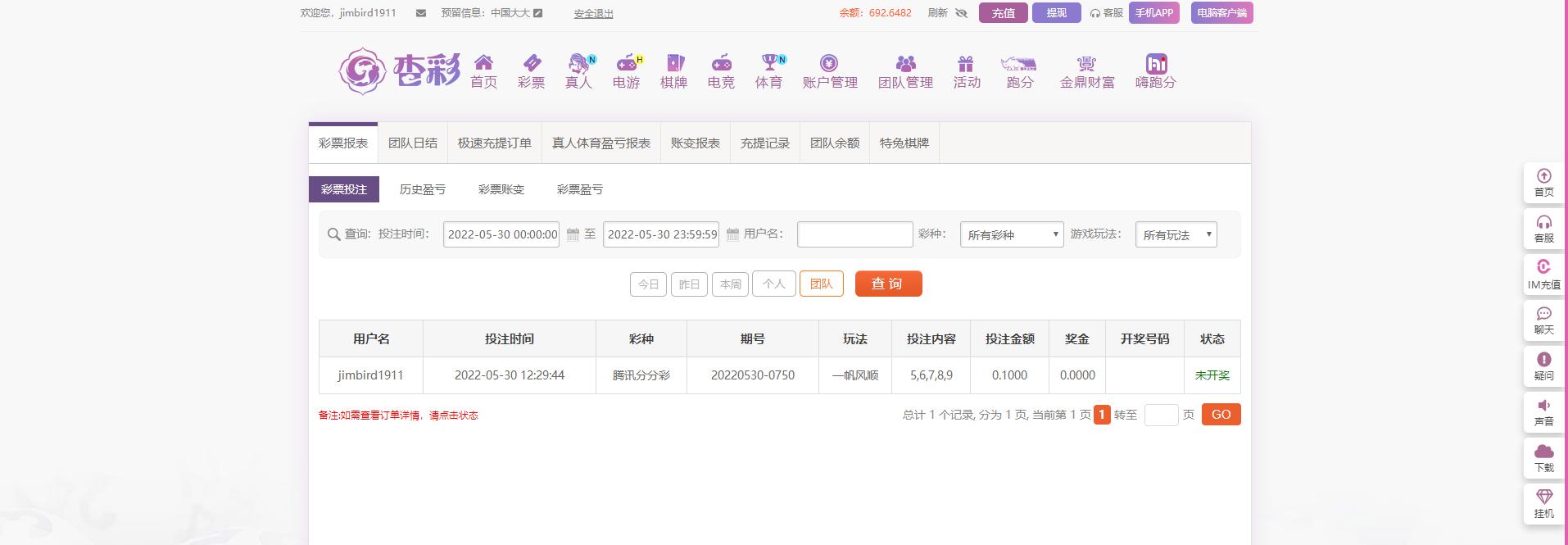
Task: Expand the 游戏玩法 所有玩法 dropdown
Action: tap(1176, 234)
